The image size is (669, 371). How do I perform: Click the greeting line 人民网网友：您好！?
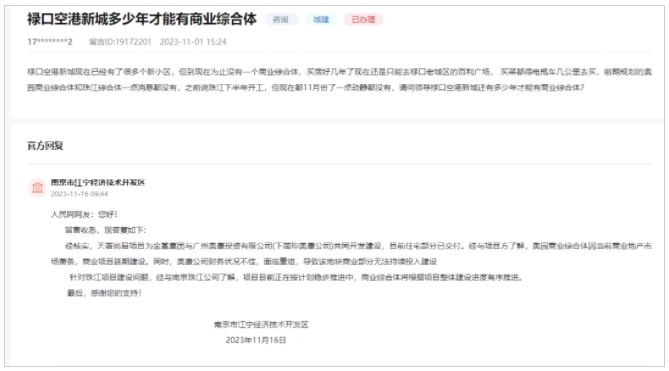(x=84, y=214)
